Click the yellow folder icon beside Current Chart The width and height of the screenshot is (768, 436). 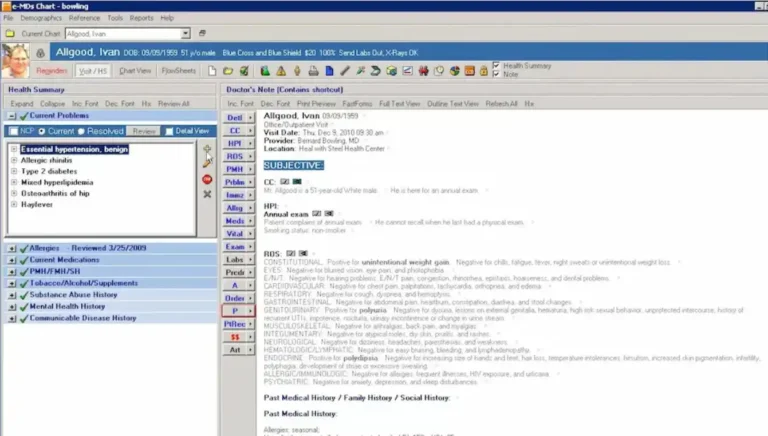tap(10, 34)
